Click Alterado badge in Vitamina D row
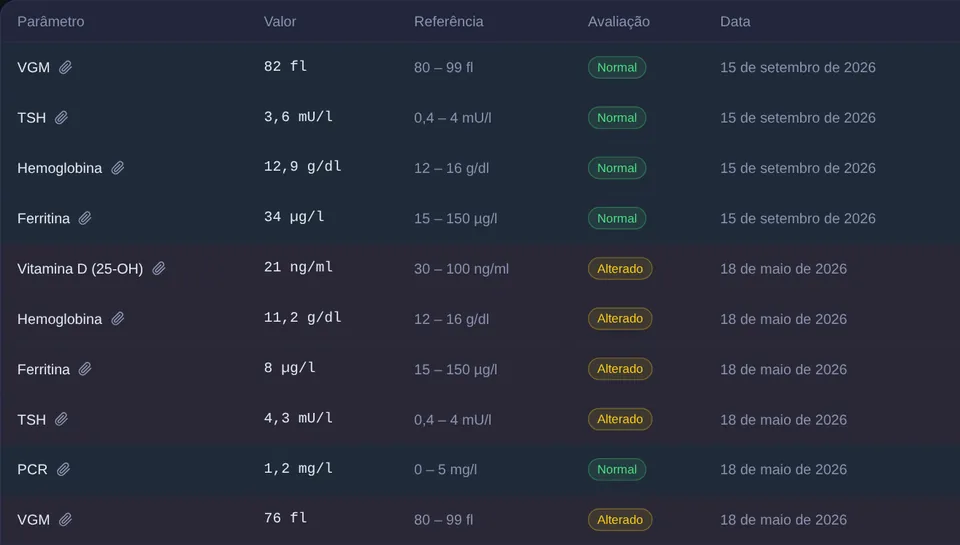This screenshot has height=545, width=960. point(620,269)
